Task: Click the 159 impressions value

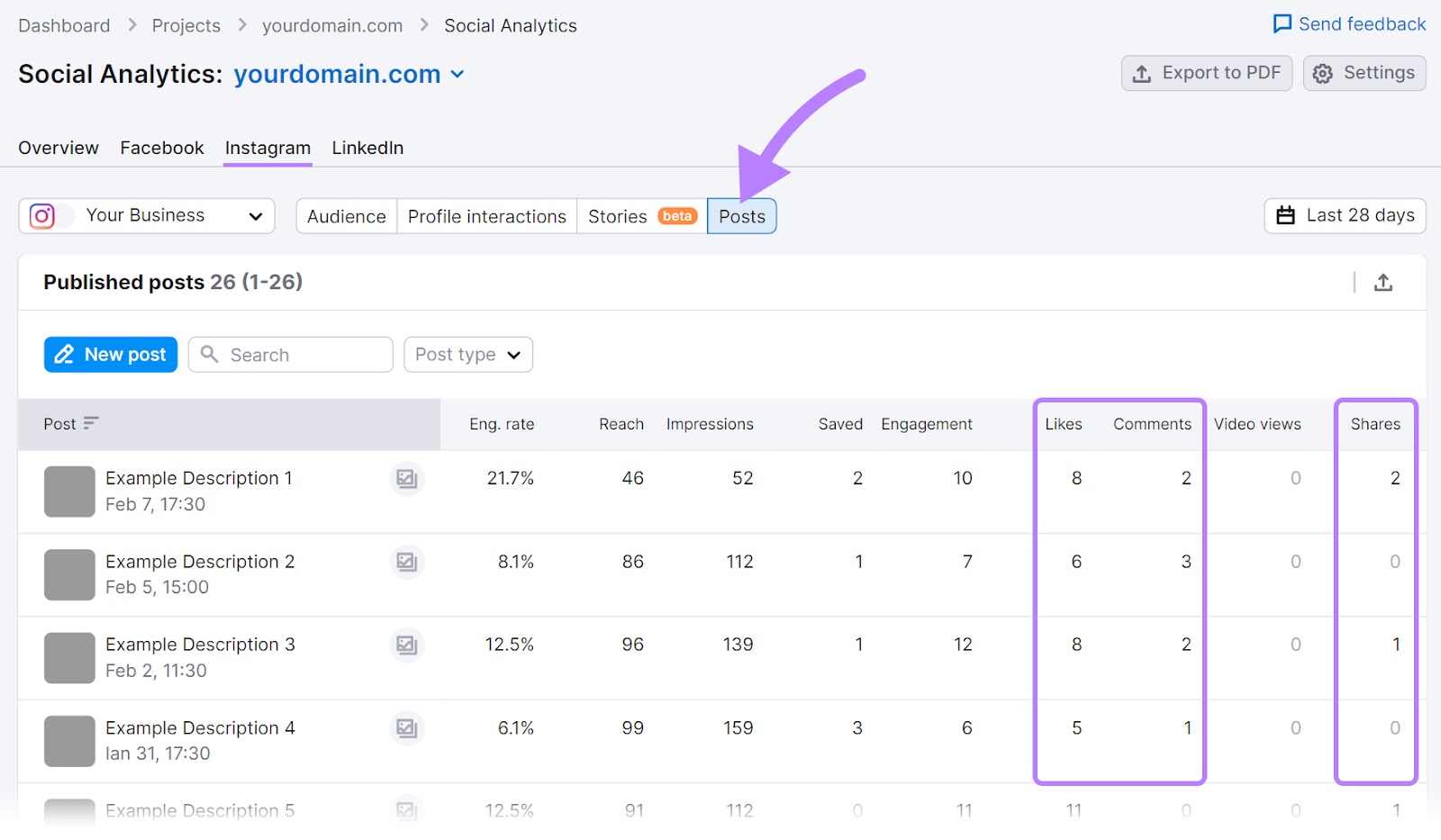Action: 739,728
